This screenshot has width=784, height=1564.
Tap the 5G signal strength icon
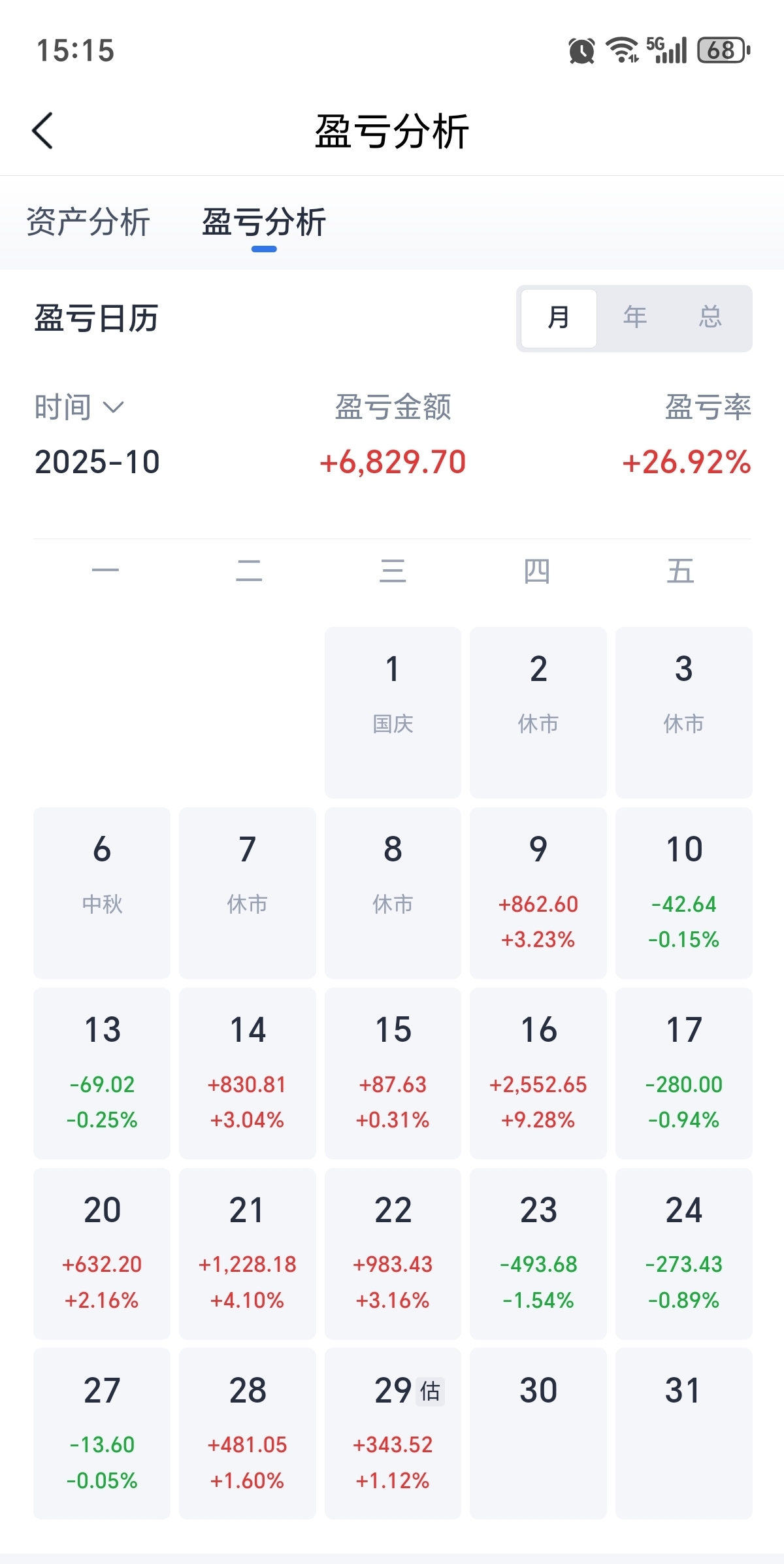click(667, 50)
